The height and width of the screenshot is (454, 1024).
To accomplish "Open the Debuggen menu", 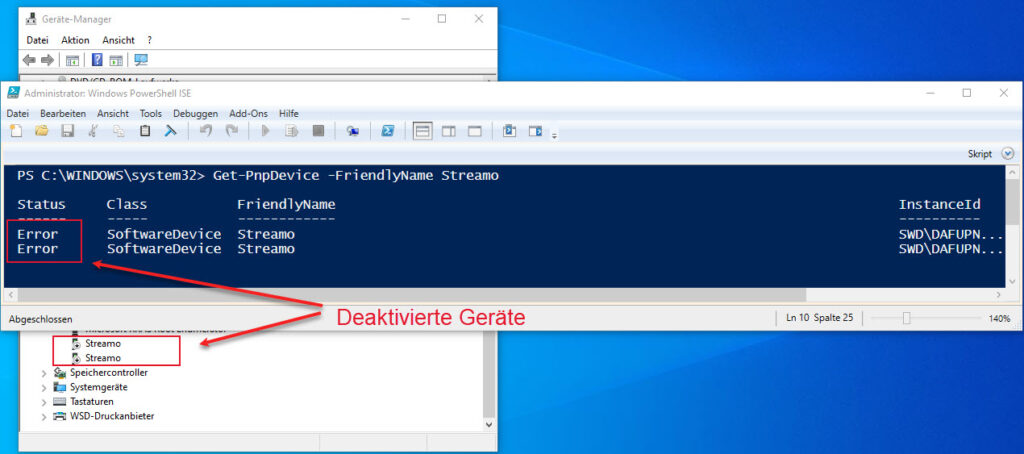I will [x=196, y=114].
